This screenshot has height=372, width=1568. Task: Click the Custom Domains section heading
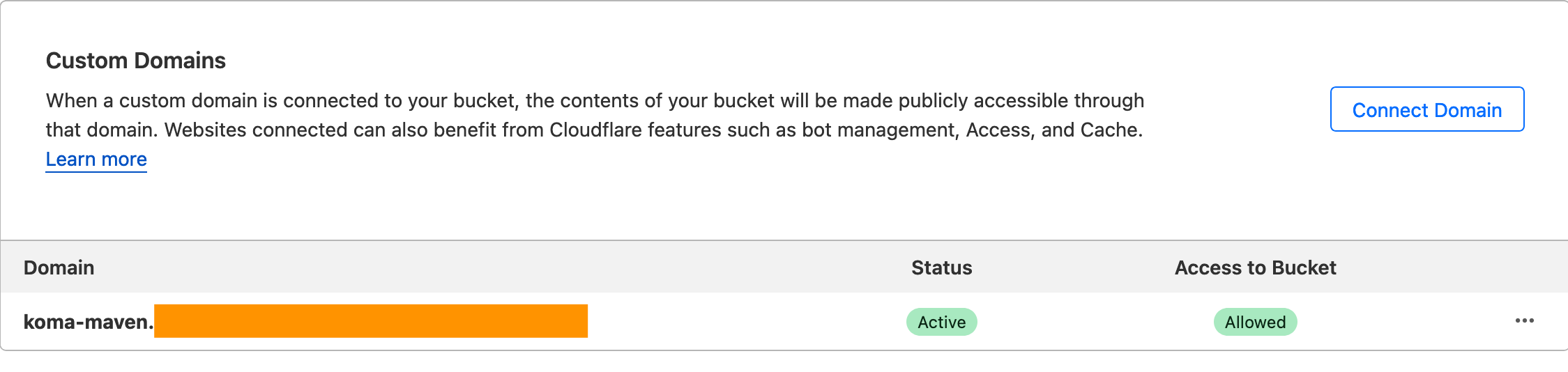click(x=136, y=61)
